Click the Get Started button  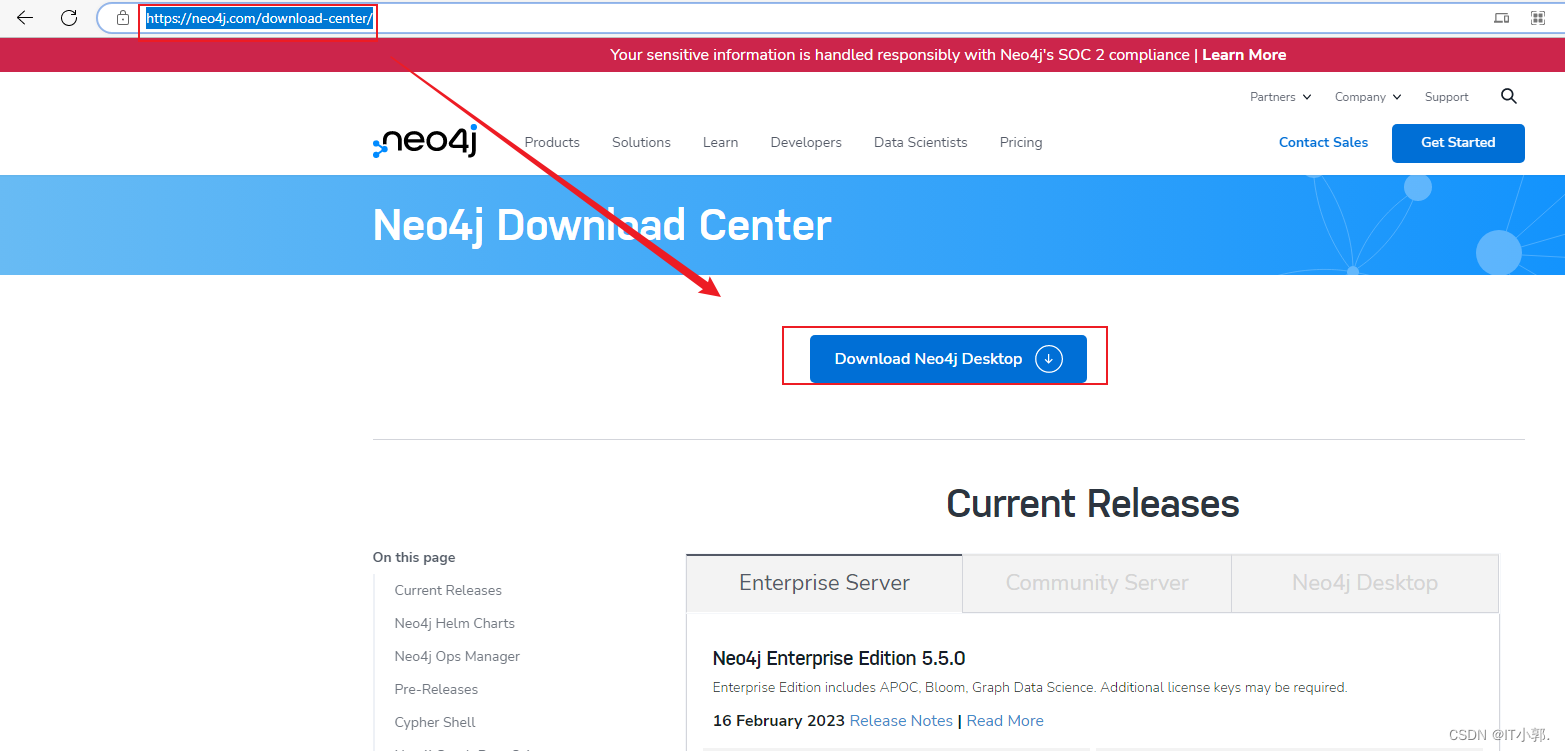pyautogui.click(x=1458, y=143)
